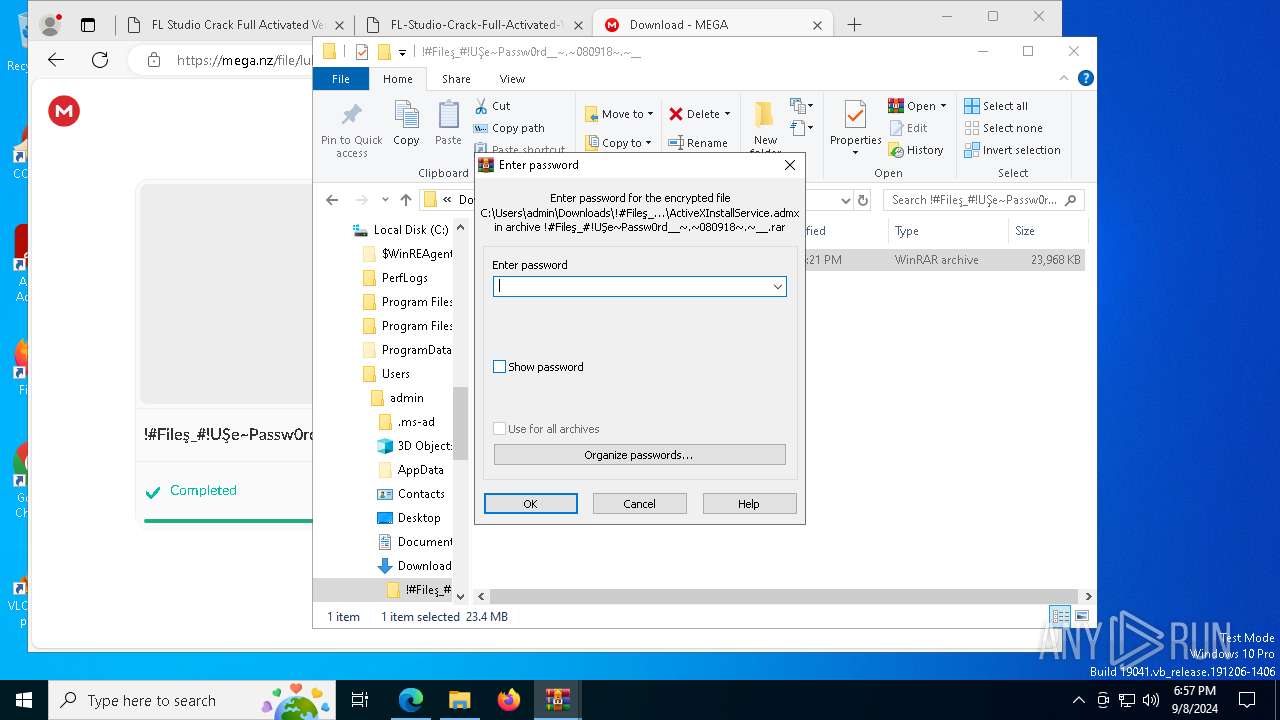Screen dimensions: 1280x720
Task: Select Desktop in navigation tree
Action: point(408,518)
